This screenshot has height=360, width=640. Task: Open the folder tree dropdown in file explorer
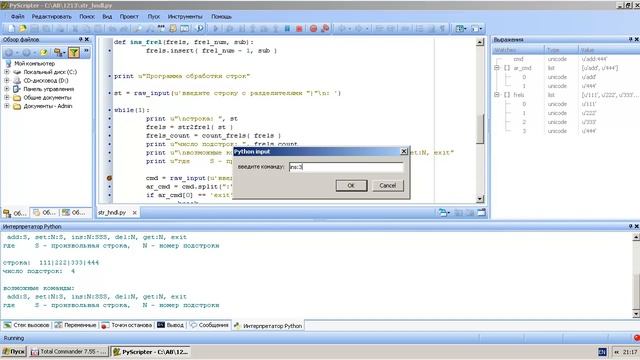(x=59, y=52)
